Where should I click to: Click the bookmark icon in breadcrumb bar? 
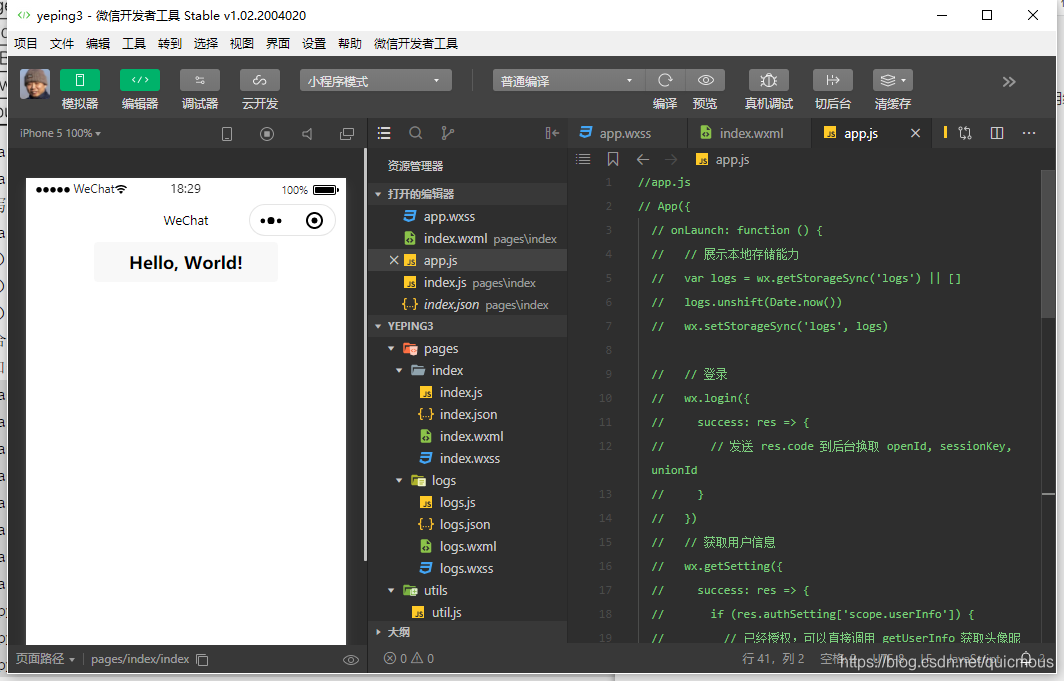613,159
